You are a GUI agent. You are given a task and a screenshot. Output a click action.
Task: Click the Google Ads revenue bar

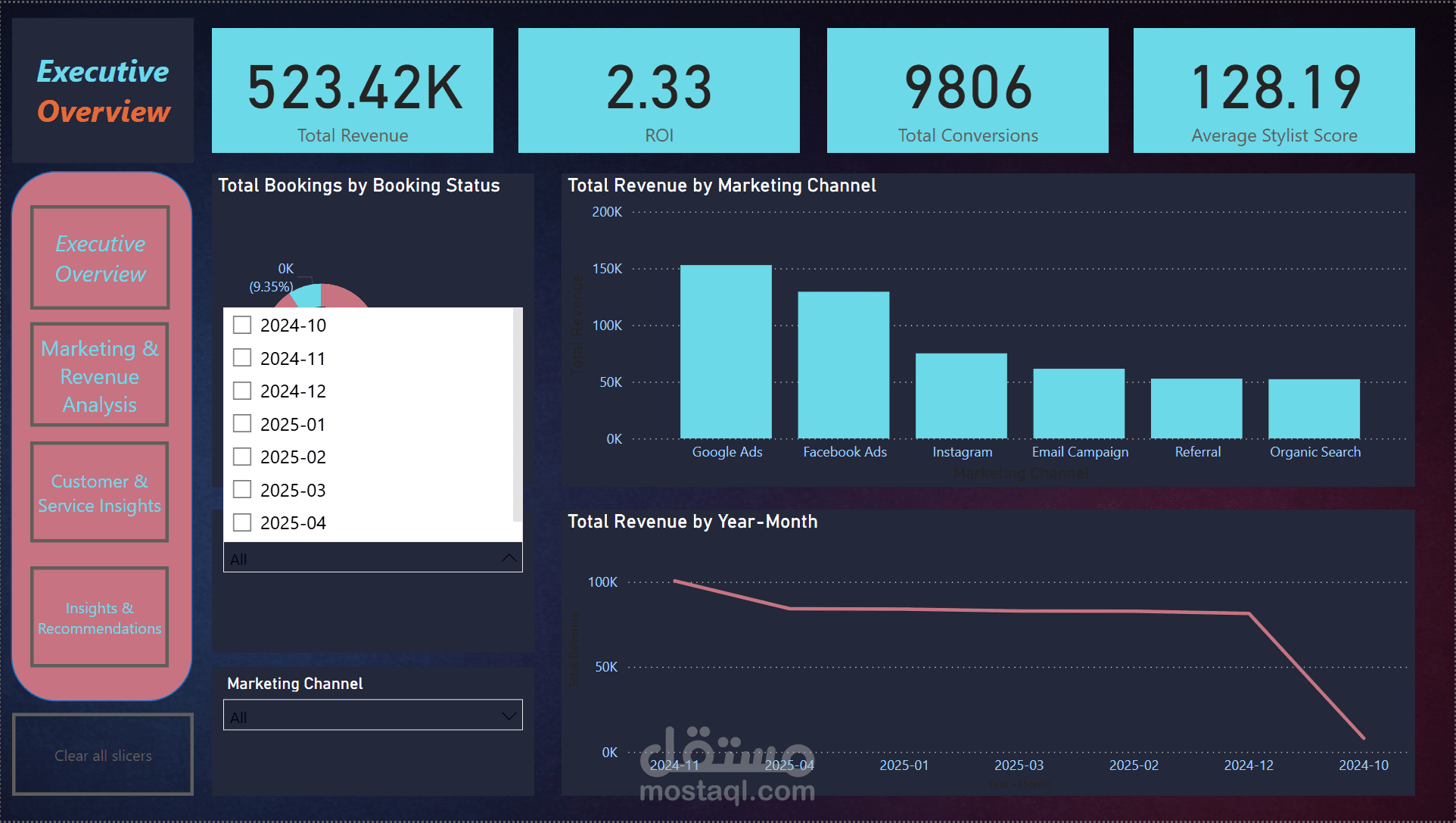coord(726,352)
